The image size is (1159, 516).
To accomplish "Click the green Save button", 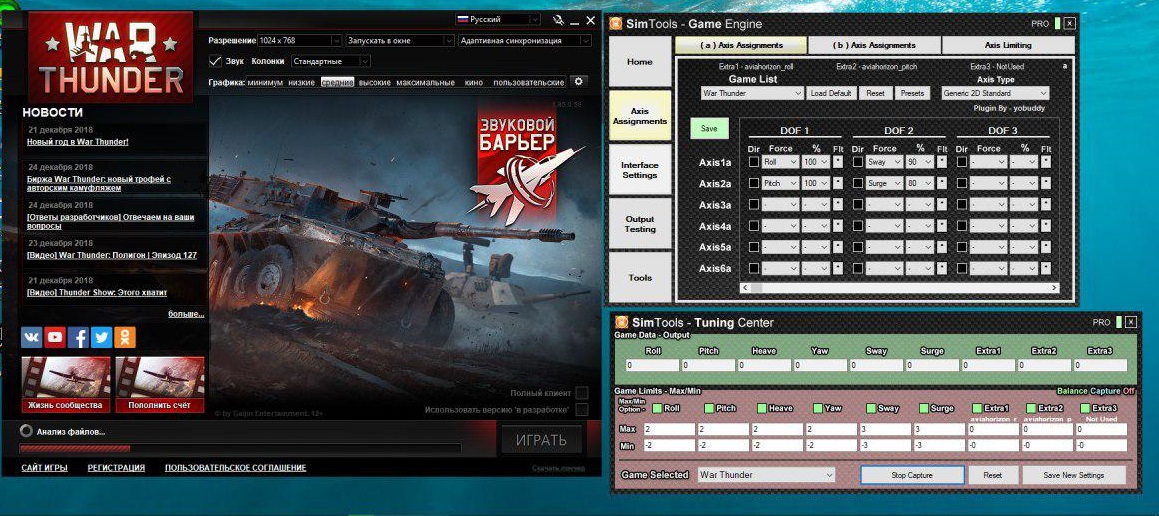I will (x=709, y=128).
